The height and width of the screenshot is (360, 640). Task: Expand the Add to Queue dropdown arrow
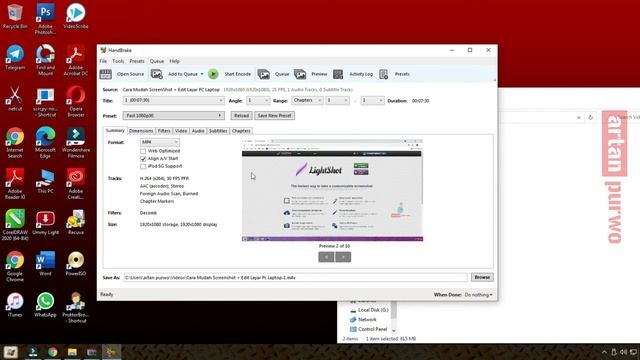pyautogui.click(x=202, y=74)
